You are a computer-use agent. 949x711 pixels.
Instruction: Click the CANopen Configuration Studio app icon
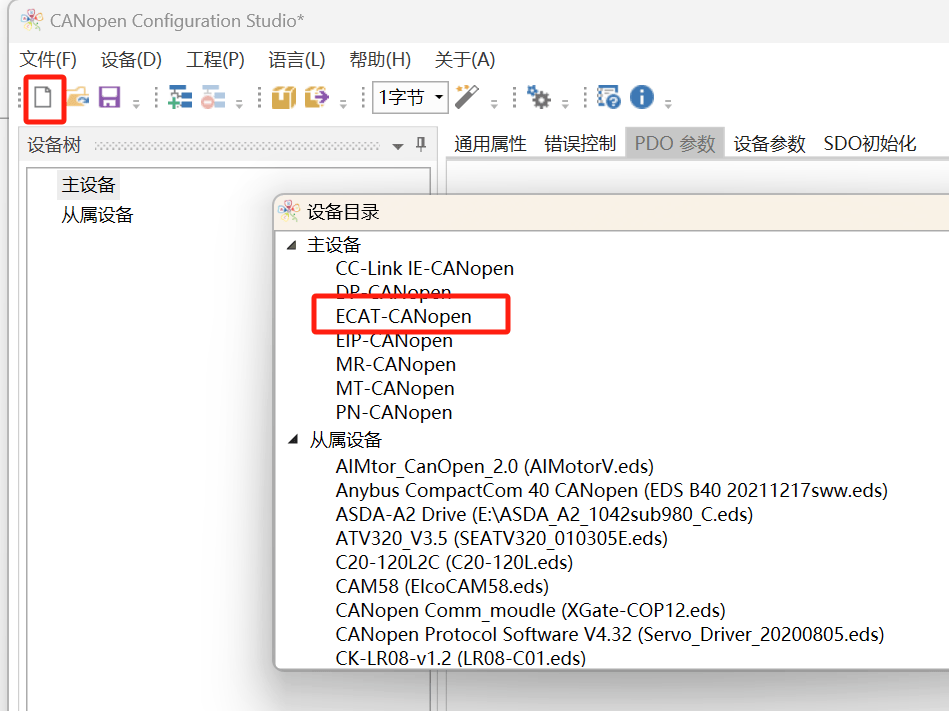click(31, 20)
